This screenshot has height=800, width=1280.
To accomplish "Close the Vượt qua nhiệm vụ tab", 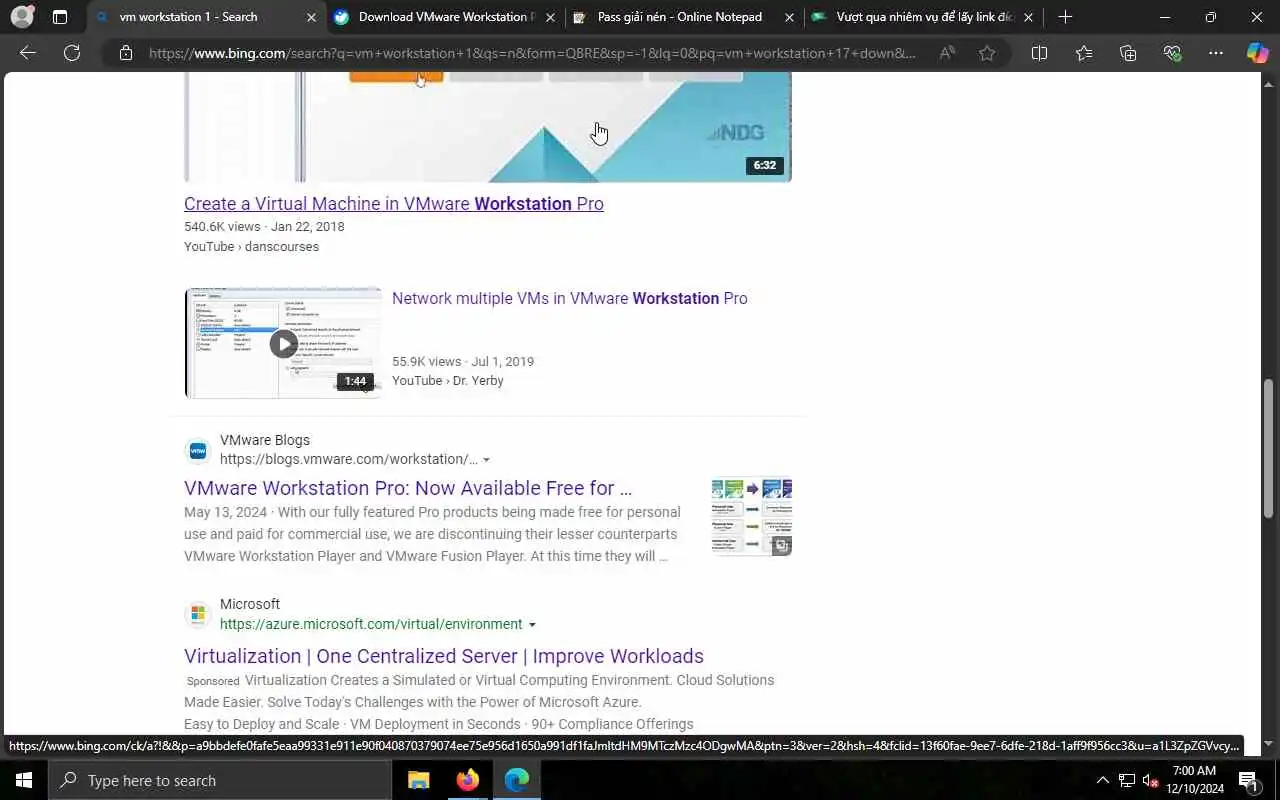I will 1028,17.
